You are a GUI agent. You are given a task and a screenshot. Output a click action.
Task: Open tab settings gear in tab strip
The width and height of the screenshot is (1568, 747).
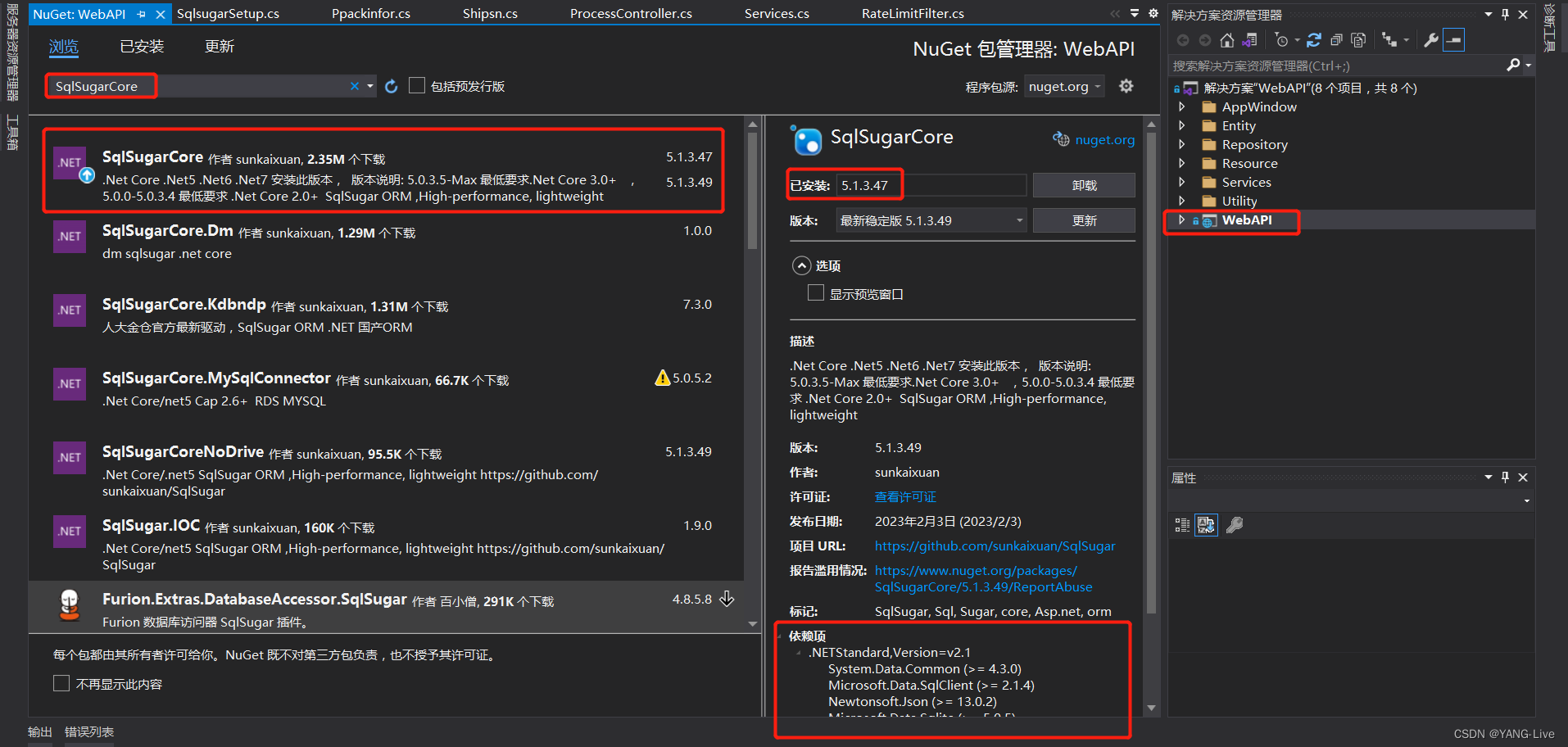pos(1153,13)
